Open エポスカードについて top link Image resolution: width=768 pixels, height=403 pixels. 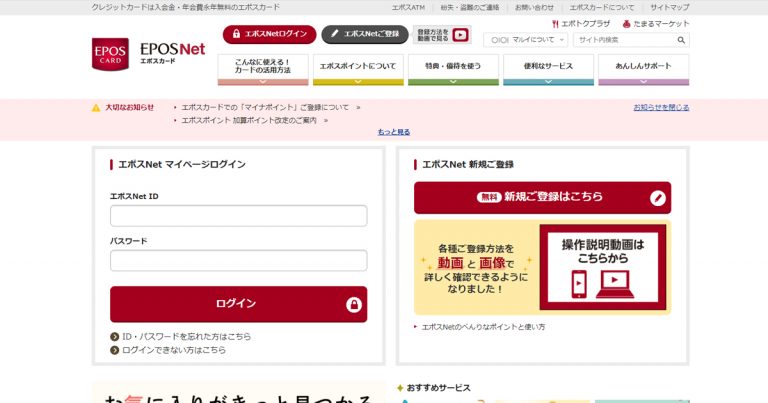601,7
